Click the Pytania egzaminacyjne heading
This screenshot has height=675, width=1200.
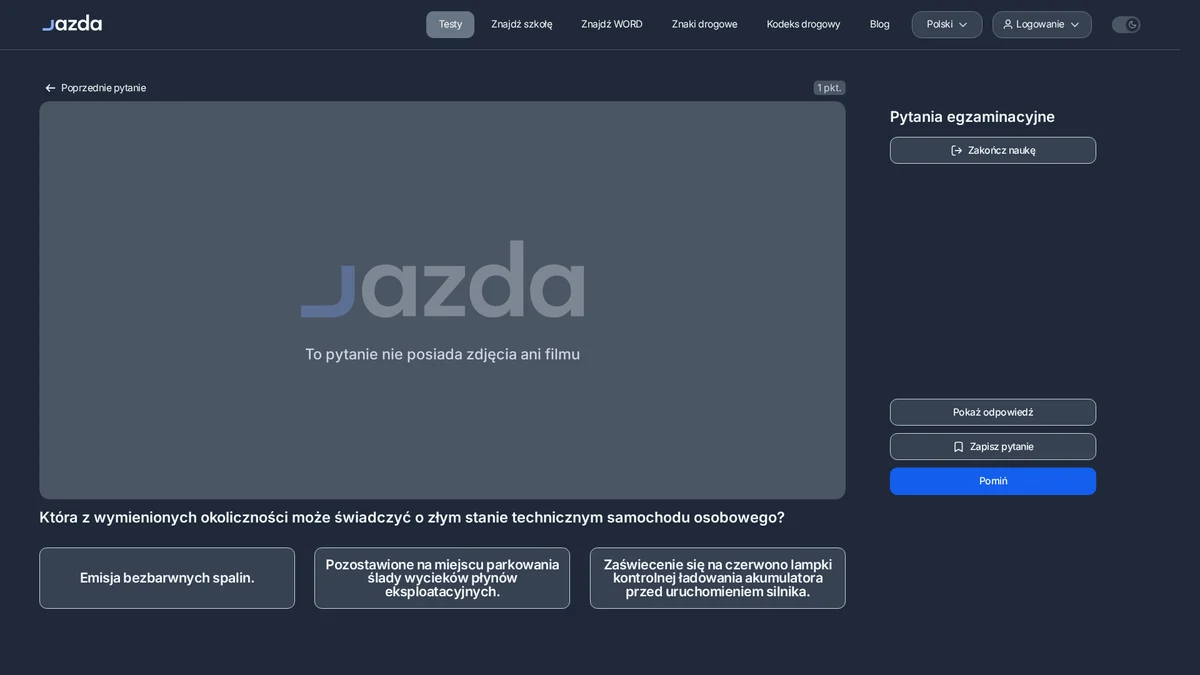972,117
